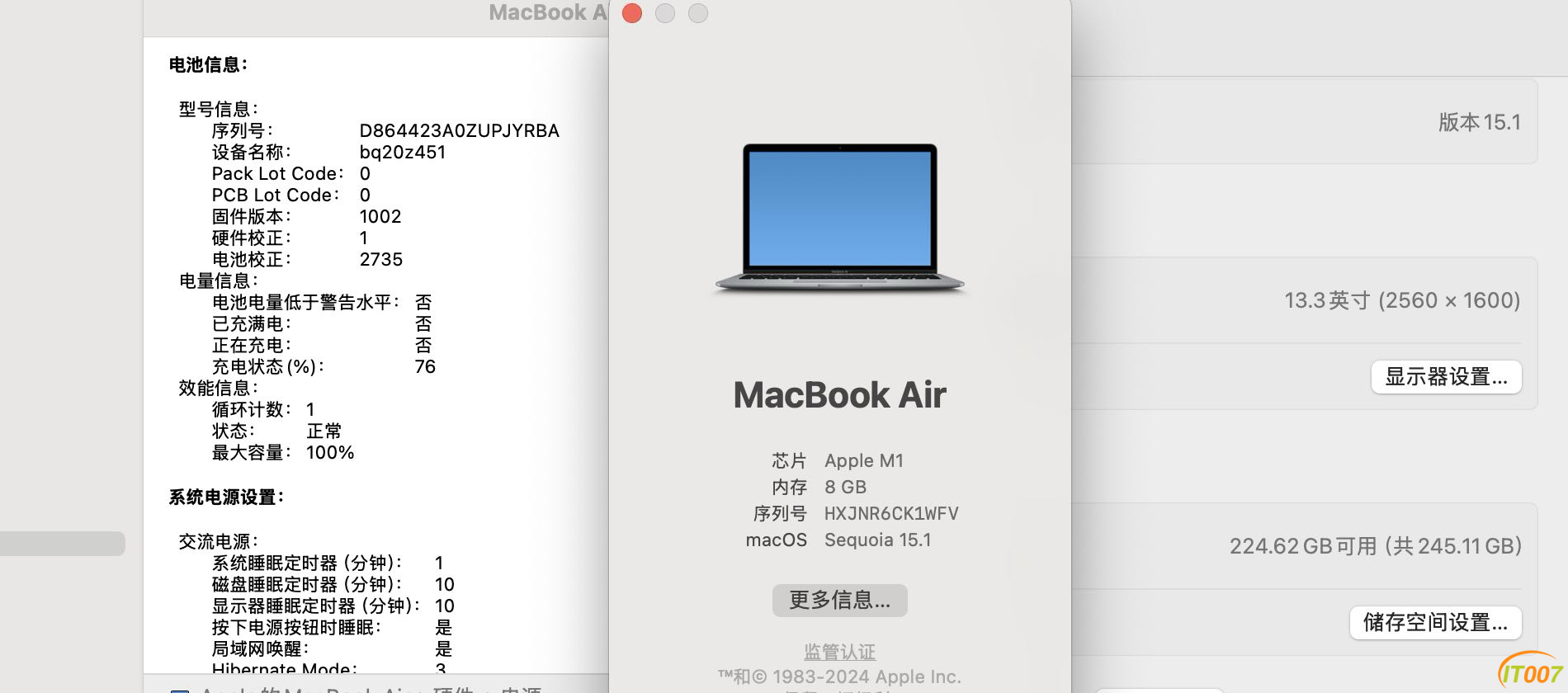The height and width of the screenshot is (693, 1568).
Task: Click the 电量信息: section label
Action: pyautogui.click(x=219, y=280)
